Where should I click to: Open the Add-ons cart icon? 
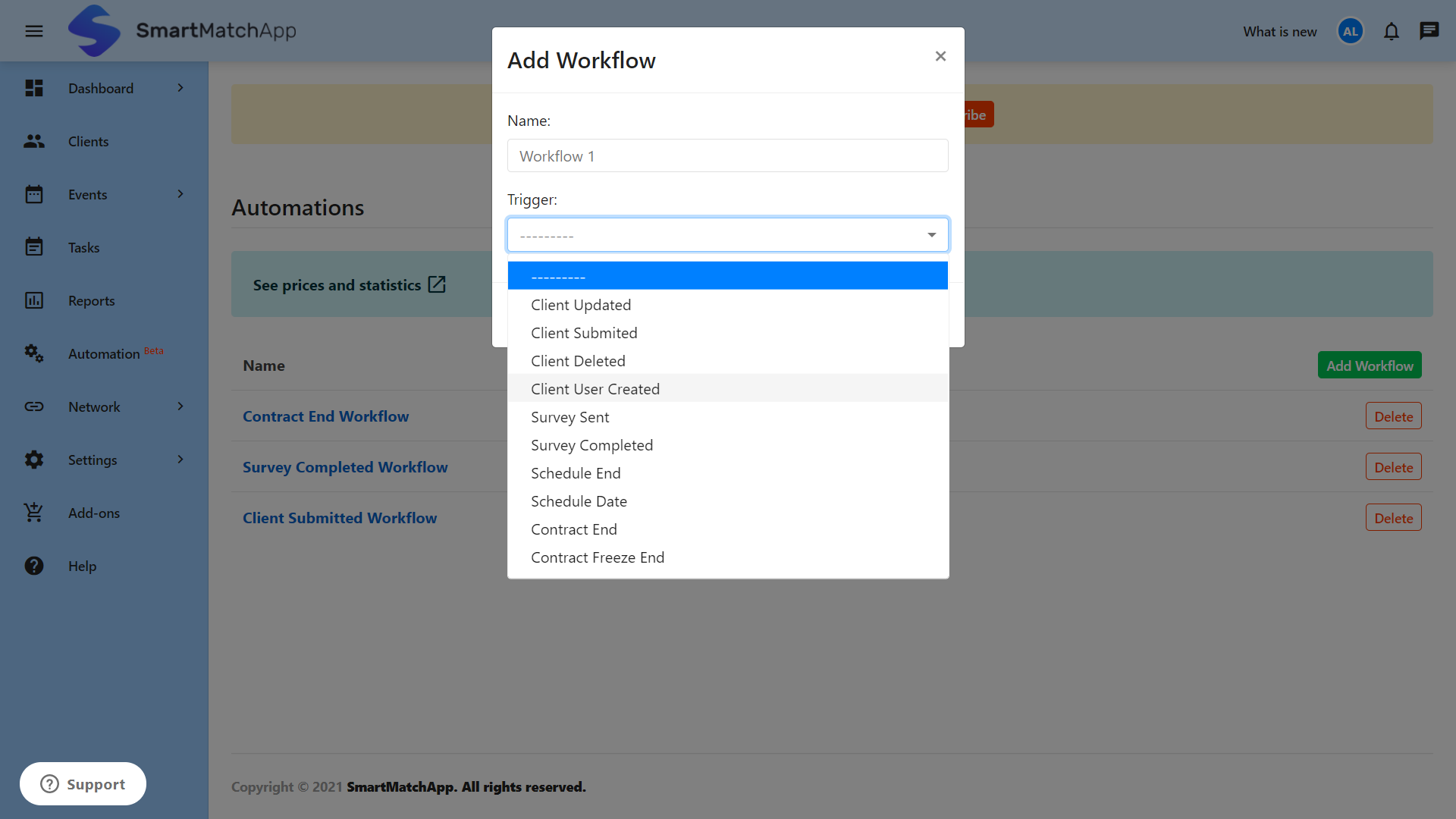tap(34, 513)
